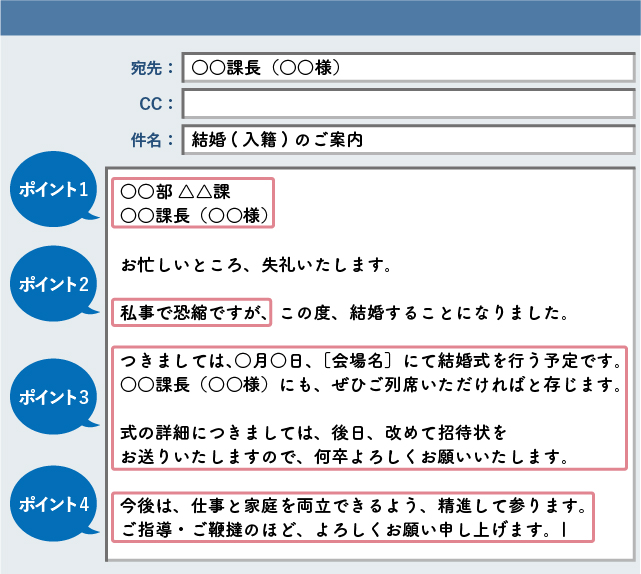Click the この度、結婚することになりました text

point(424,313)
